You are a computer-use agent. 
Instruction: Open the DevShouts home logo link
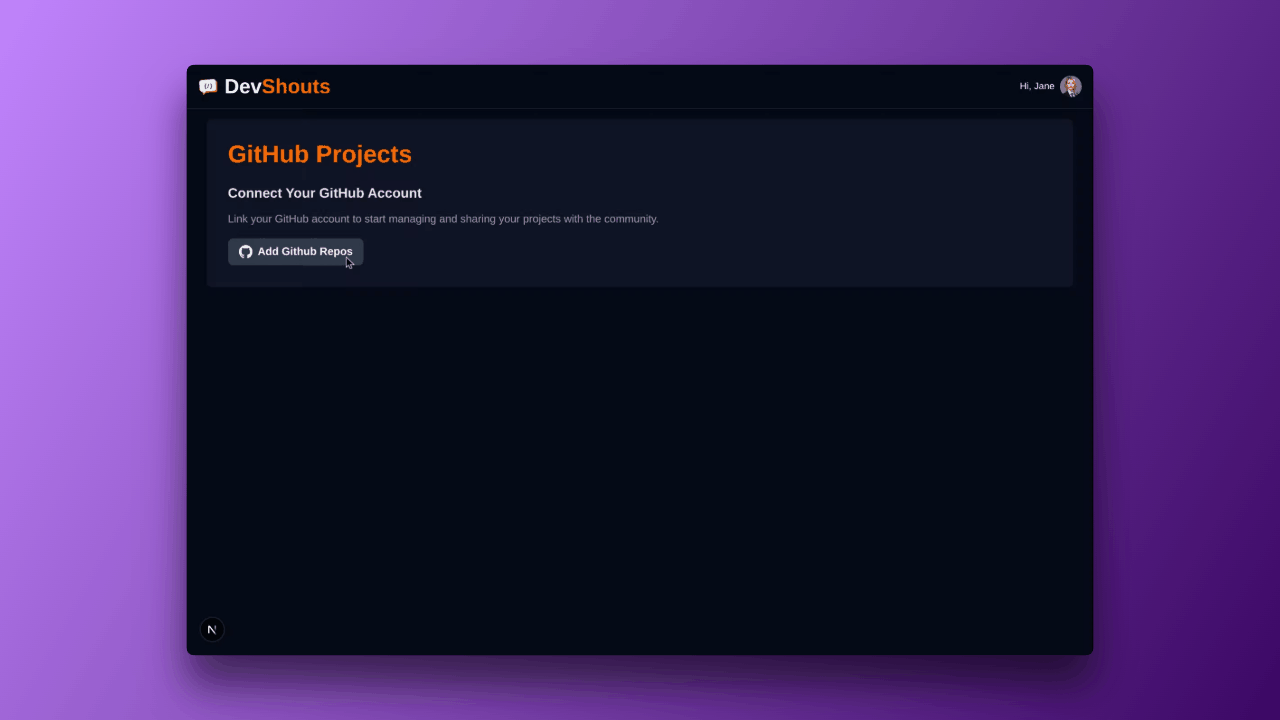[x=265, y=87]
